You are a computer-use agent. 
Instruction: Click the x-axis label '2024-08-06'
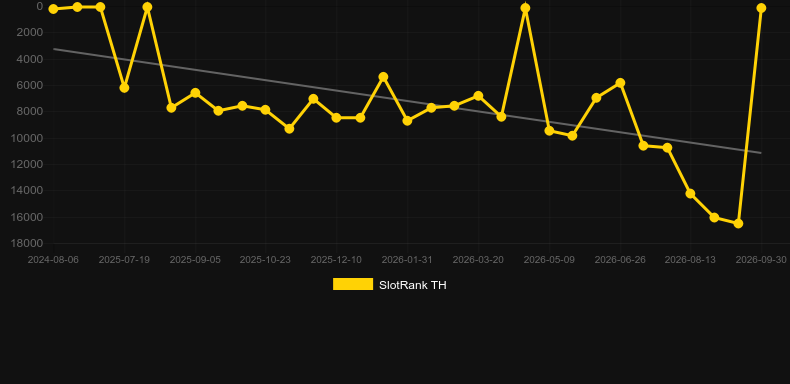pyautogui.click(x=53, y=260)
